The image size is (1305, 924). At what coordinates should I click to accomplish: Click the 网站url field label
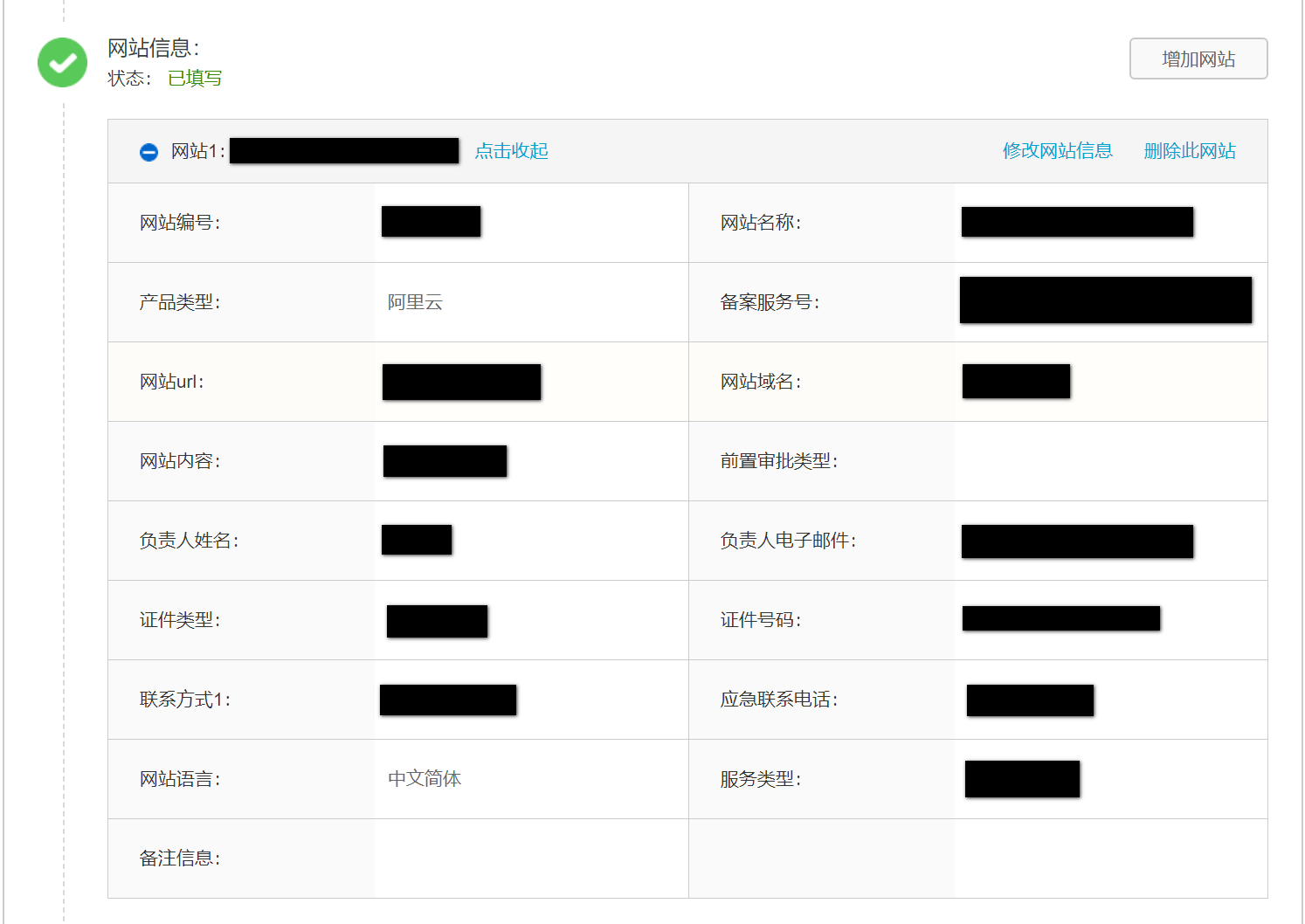coord(171,382)
